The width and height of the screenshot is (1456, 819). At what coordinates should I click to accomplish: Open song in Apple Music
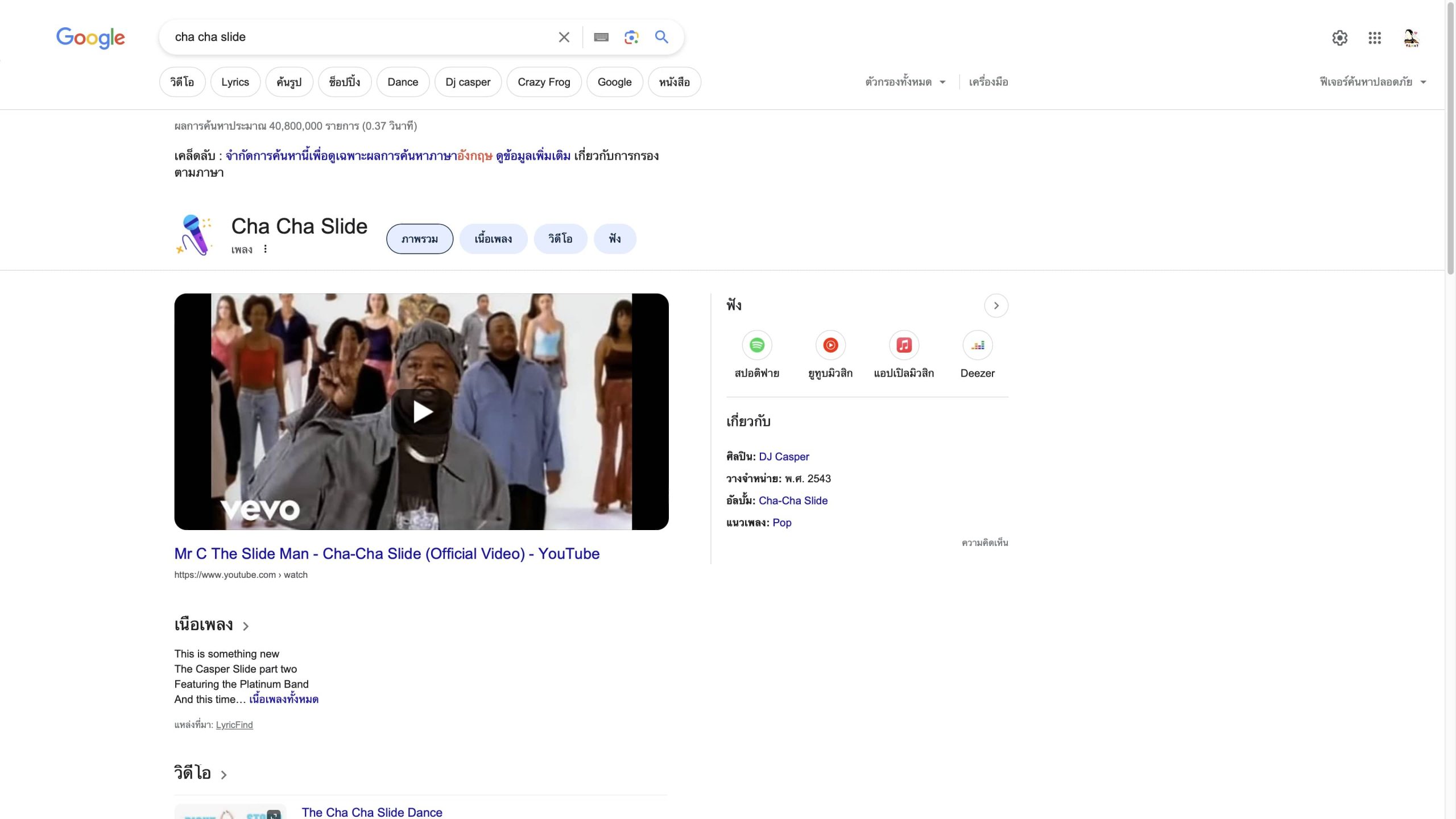(x=904, y=345)
